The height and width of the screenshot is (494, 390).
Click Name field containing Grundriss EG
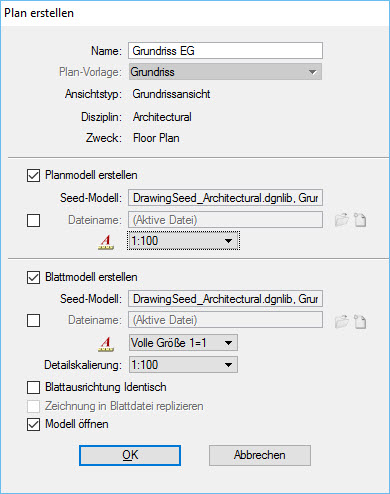(x=225, y=51)
